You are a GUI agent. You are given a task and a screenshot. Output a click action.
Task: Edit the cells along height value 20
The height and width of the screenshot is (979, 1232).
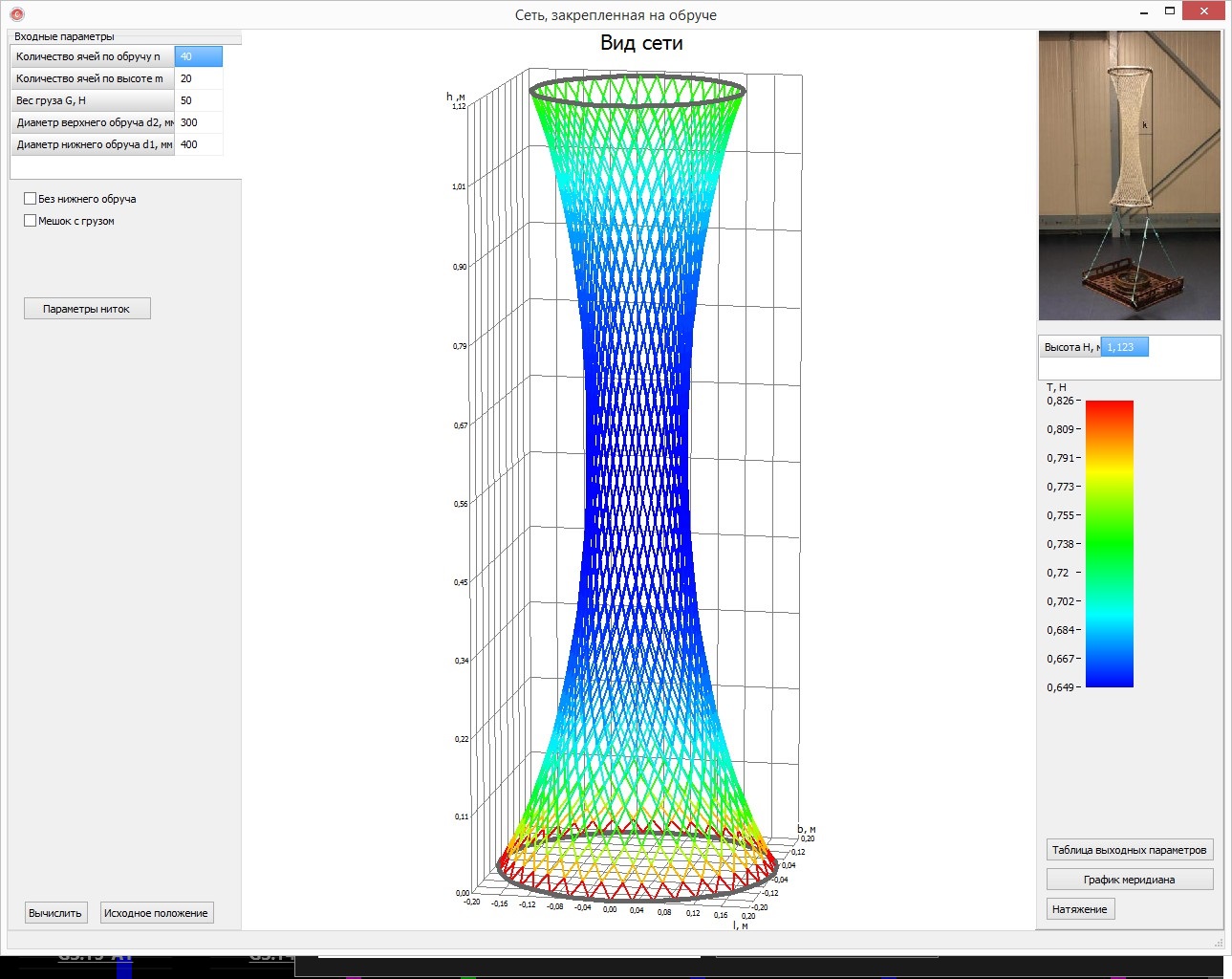pyautogui.click(x=199, y=78)
